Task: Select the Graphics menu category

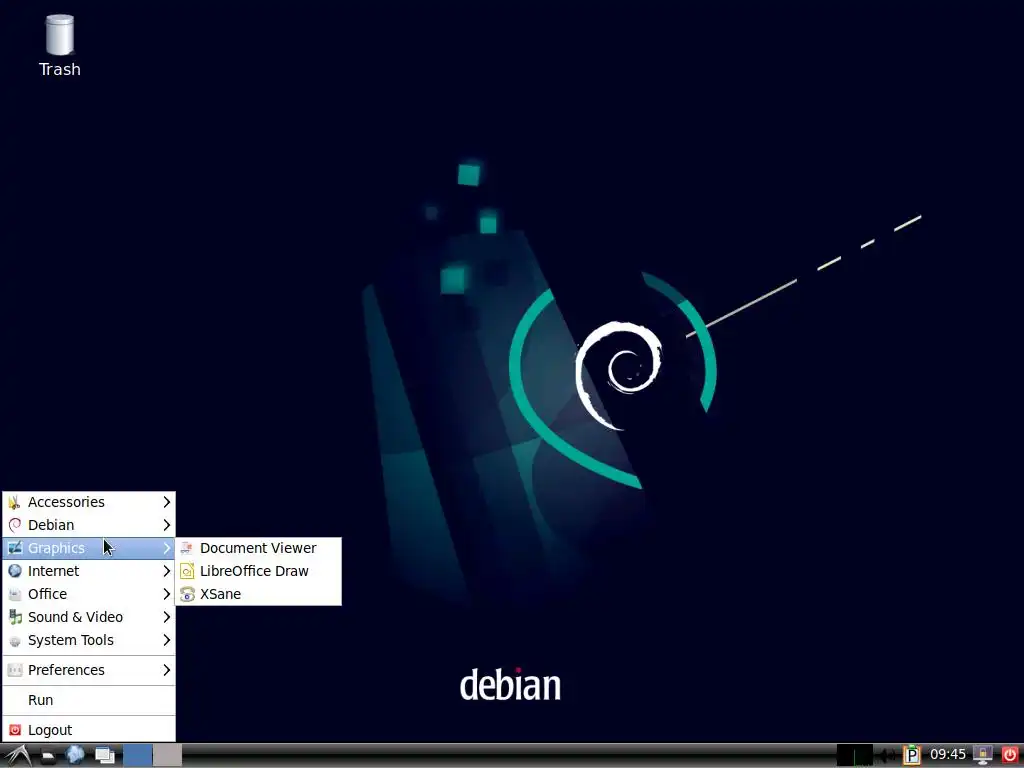Action: tap(89, 548)
